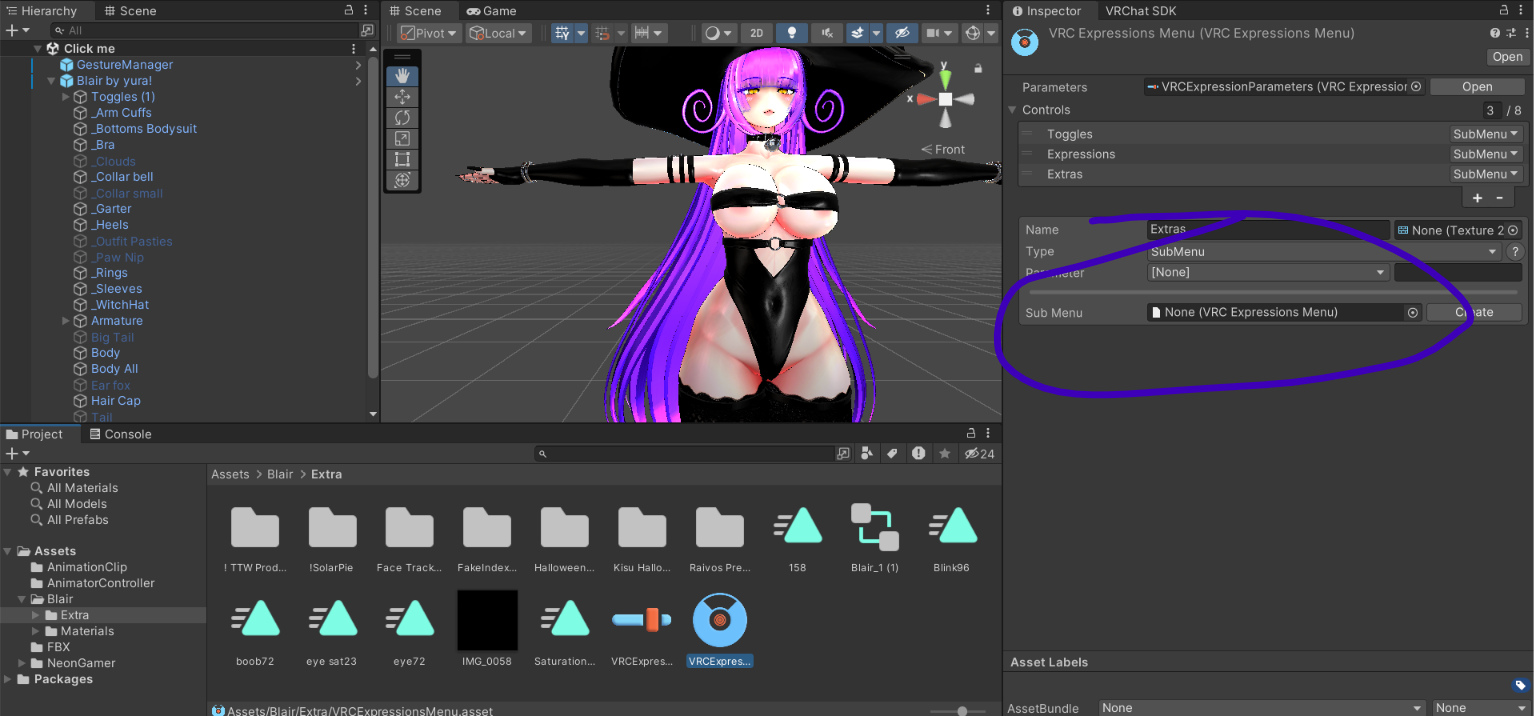The image size is (1534, 716).
Task: Select the eye sat23 animation asset
Action: pyautogui.click(x=332, y=632)
